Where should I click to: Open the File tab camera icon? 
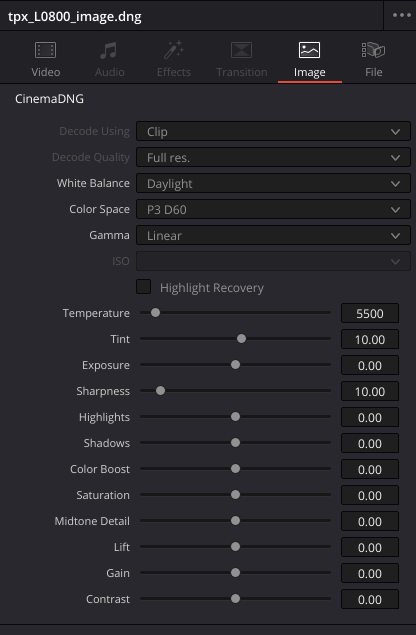click(x=373, y=50)
